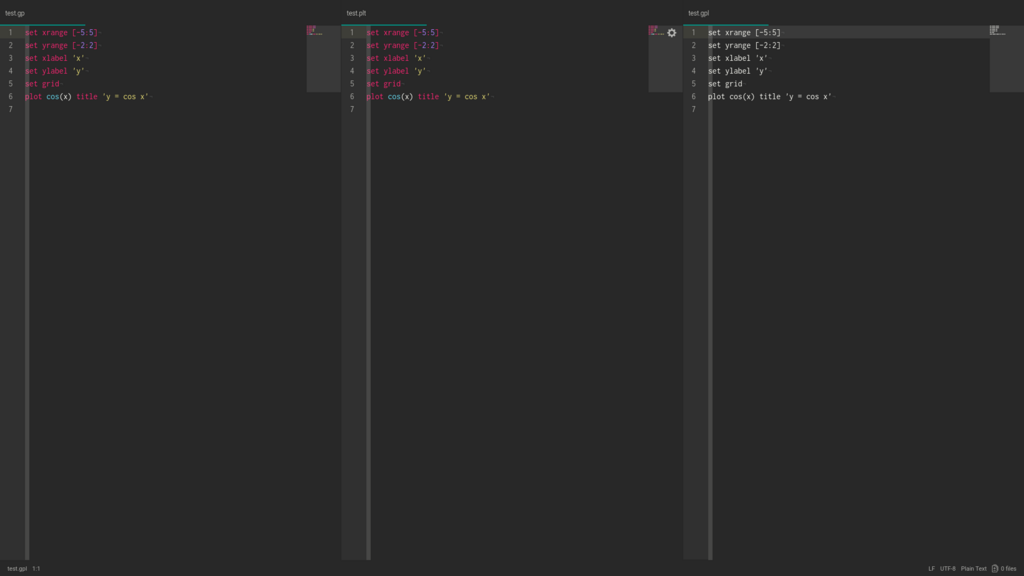
Task: Place cursor on 'set yrange [-2:2]' in test.gp
Action: [x=61, y=45]
